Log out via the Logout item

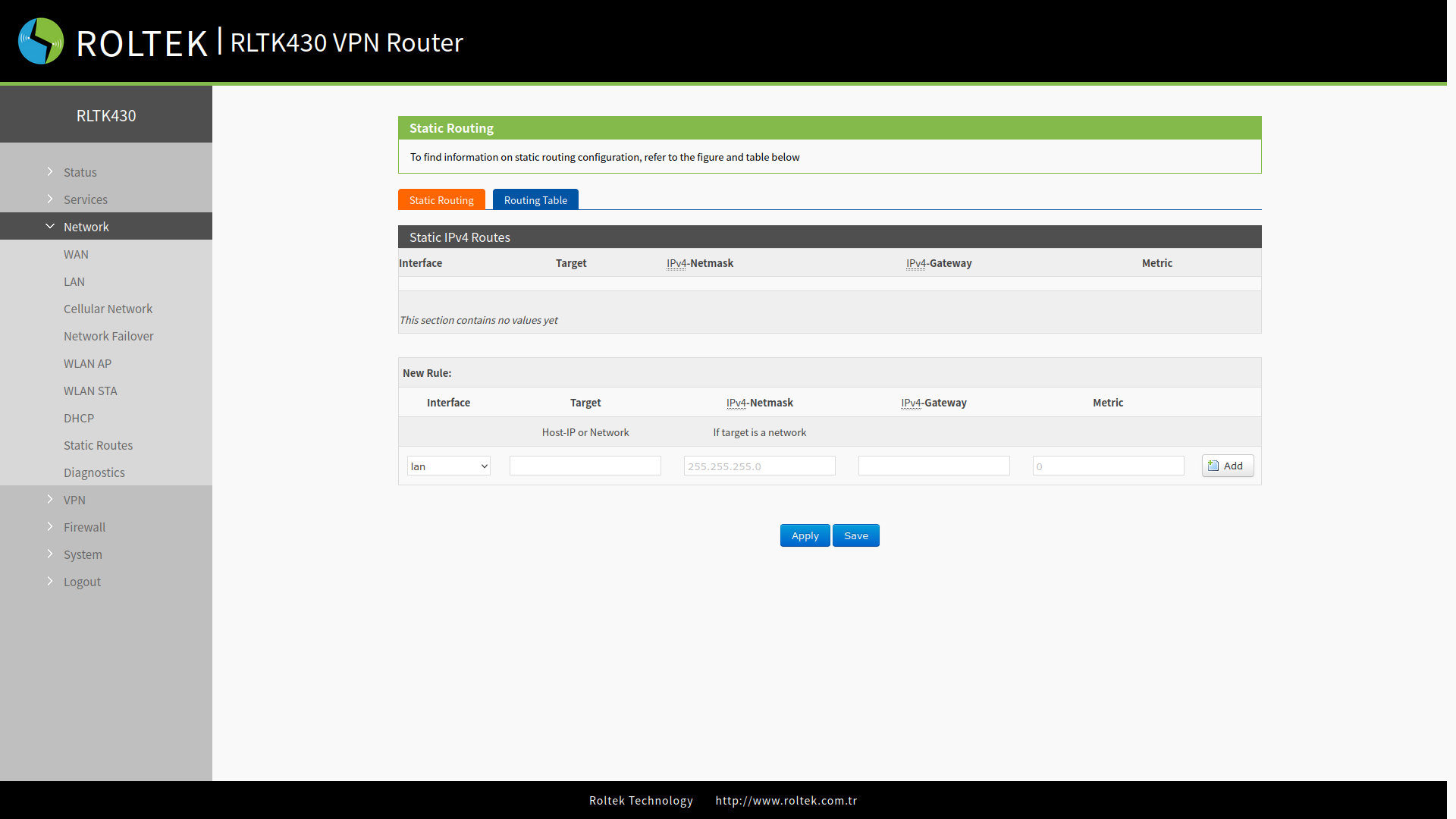point(82,582)
